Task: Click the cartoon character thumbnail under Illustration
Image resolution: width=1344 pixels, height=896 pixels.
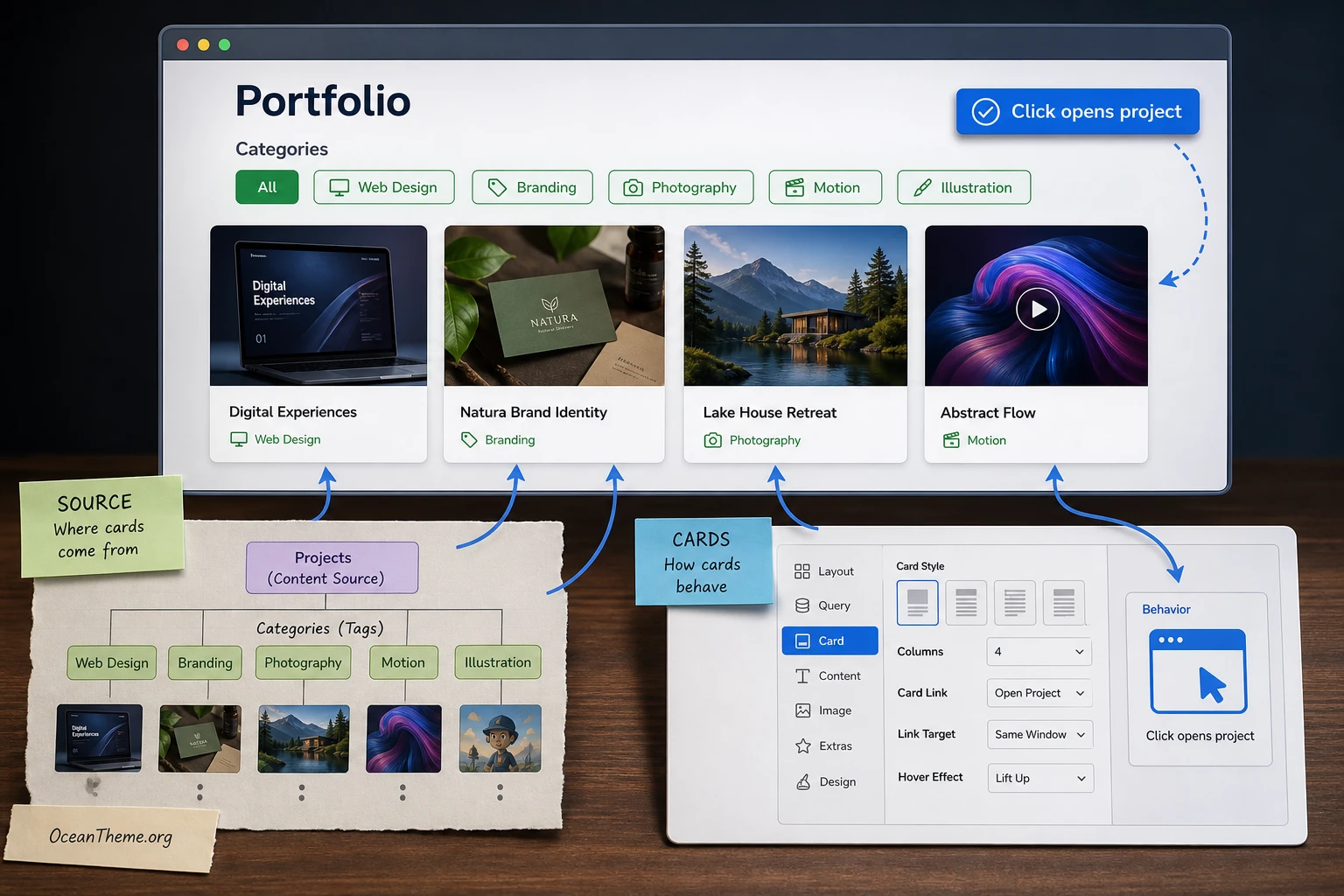Action: point(500,738)
